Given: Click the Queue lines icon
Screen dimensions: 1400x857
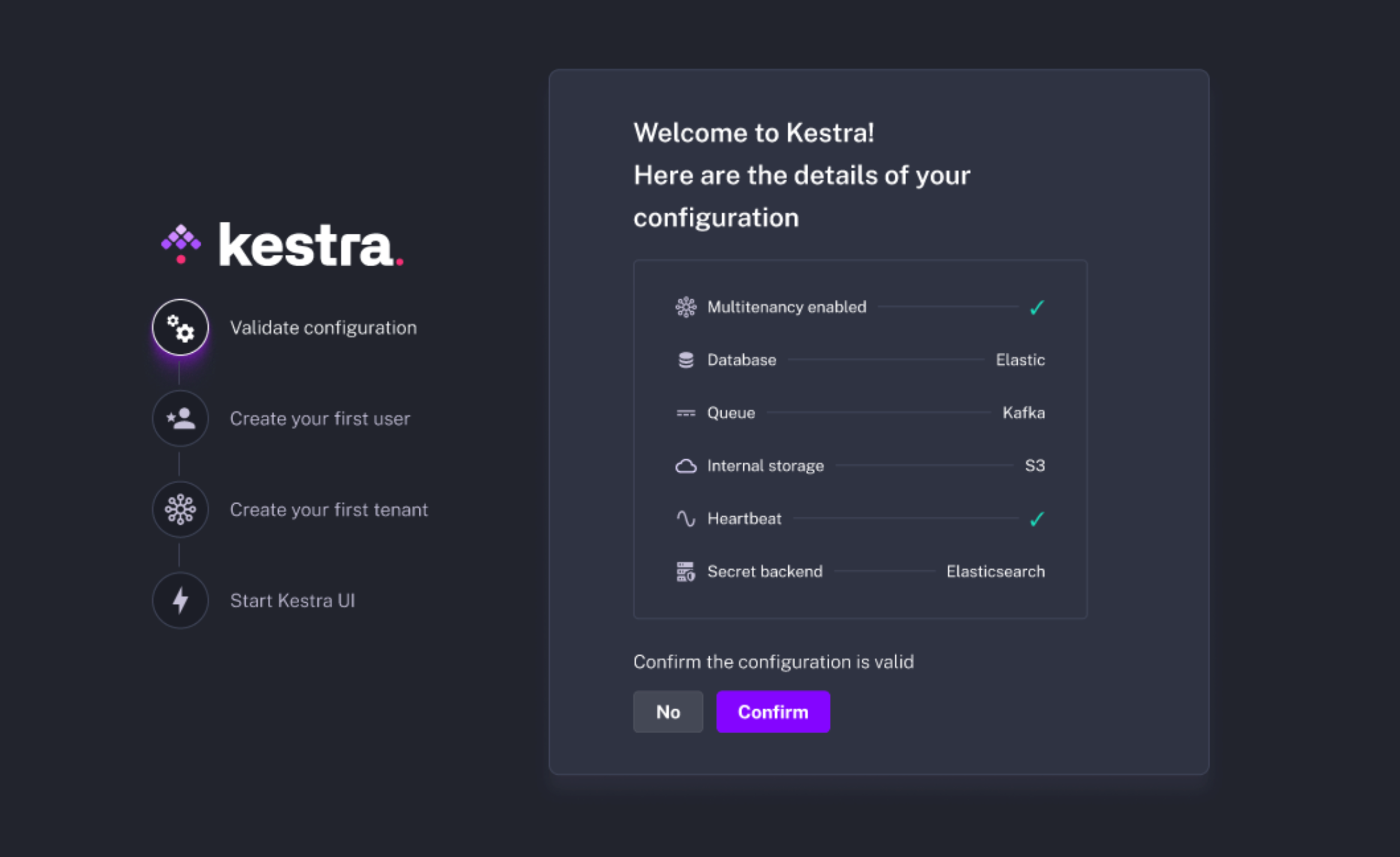Looking at the screenshot, I should tap(686, 413).
